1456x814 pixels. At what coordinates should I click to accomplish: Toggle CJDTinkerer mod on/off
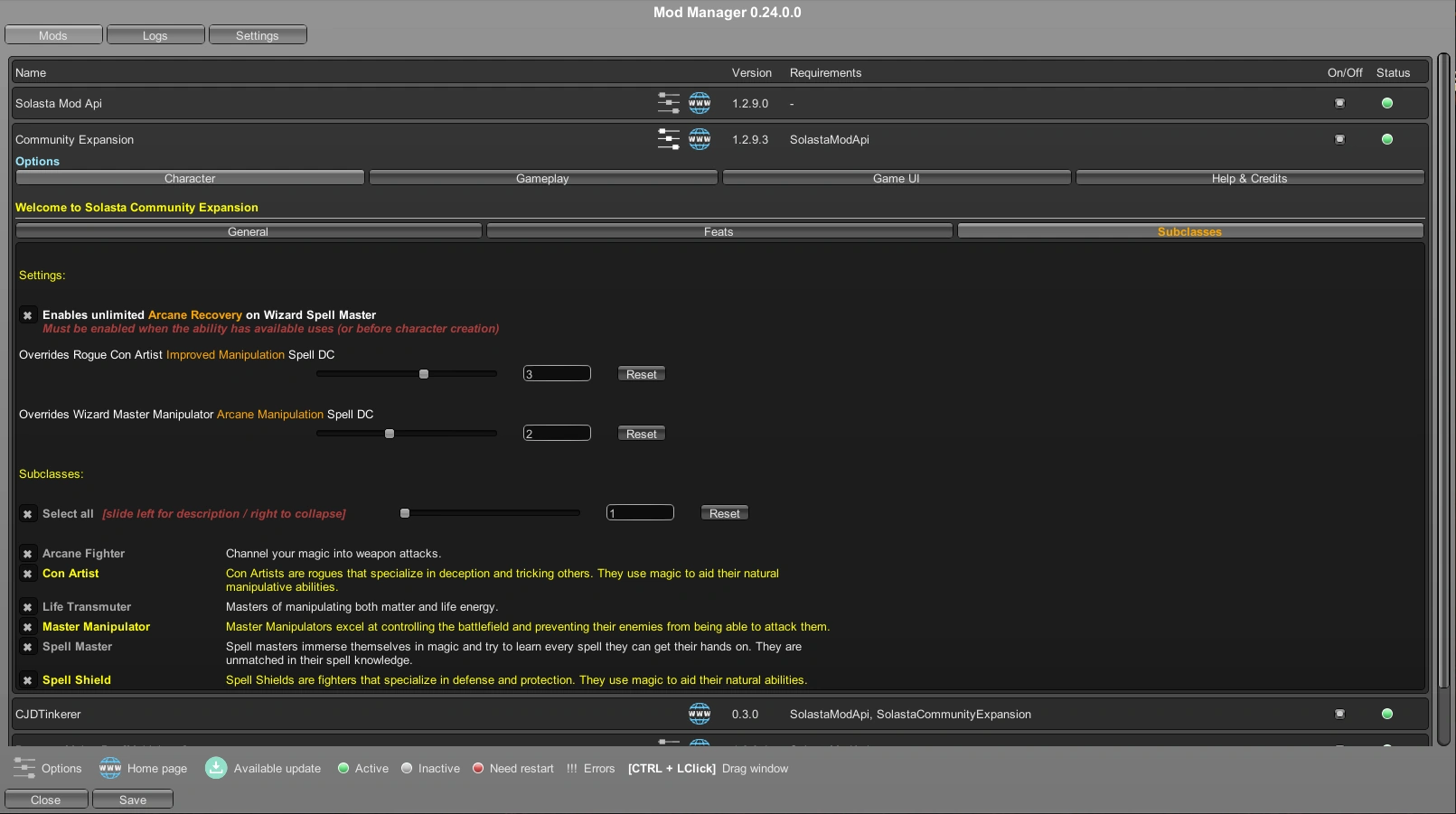1339,714
